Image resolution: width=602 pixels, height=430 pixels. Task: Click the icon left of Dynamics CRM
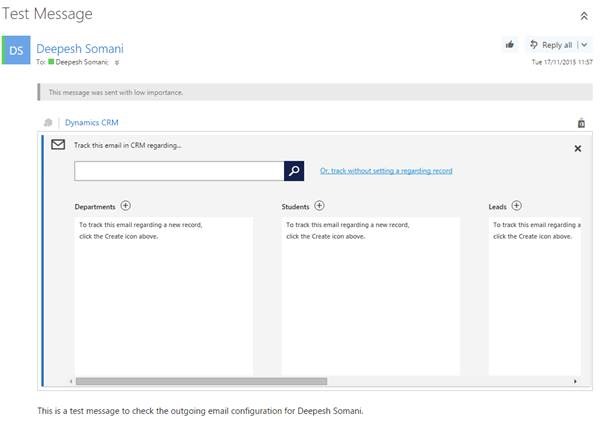48,123
